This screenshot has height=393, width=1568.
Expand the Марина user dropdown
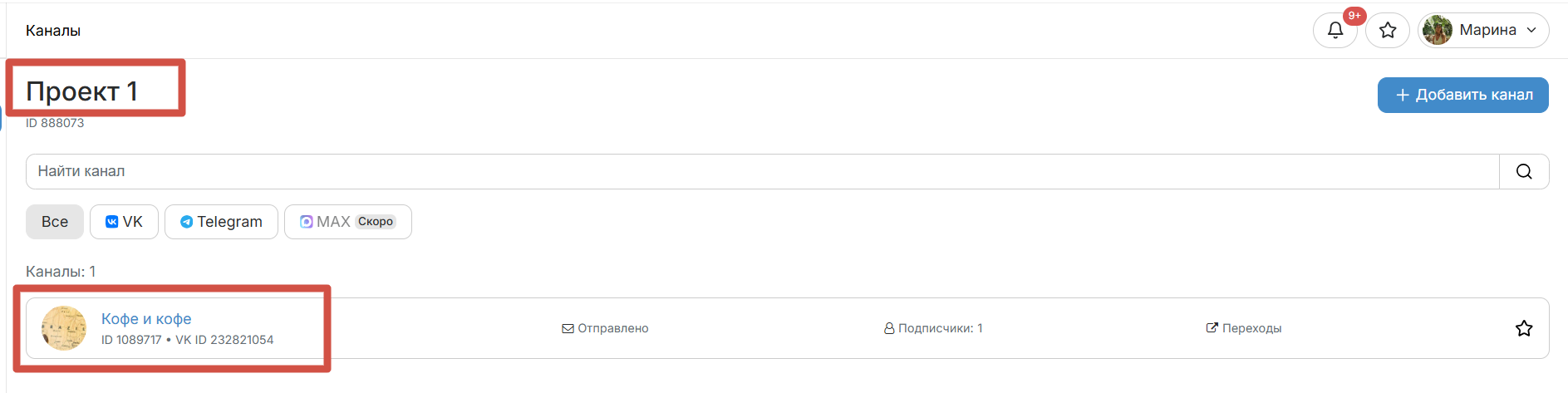[x=1531, y=31]
